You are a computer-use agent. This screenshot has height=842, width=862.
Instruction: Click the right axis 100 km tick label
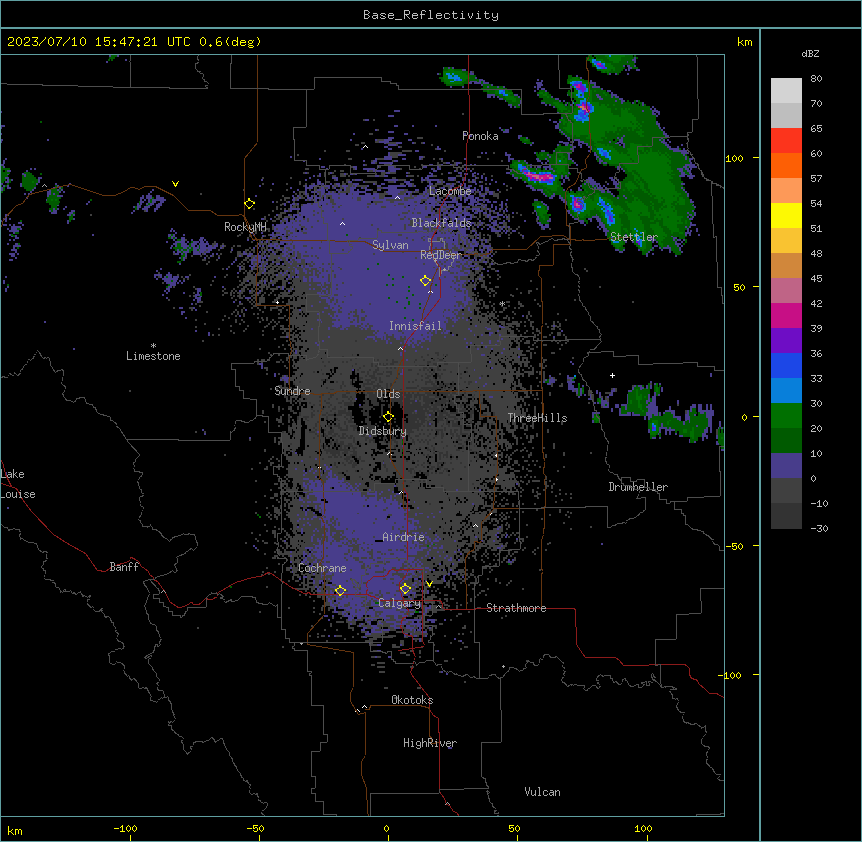pos(734,158)
